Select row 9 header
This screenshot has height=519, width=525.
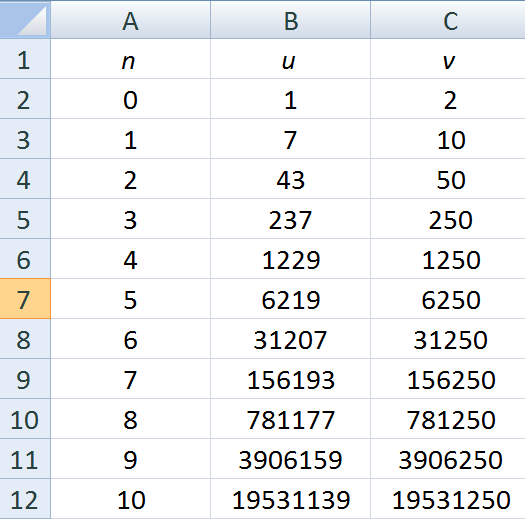click(x=25, y=379)
